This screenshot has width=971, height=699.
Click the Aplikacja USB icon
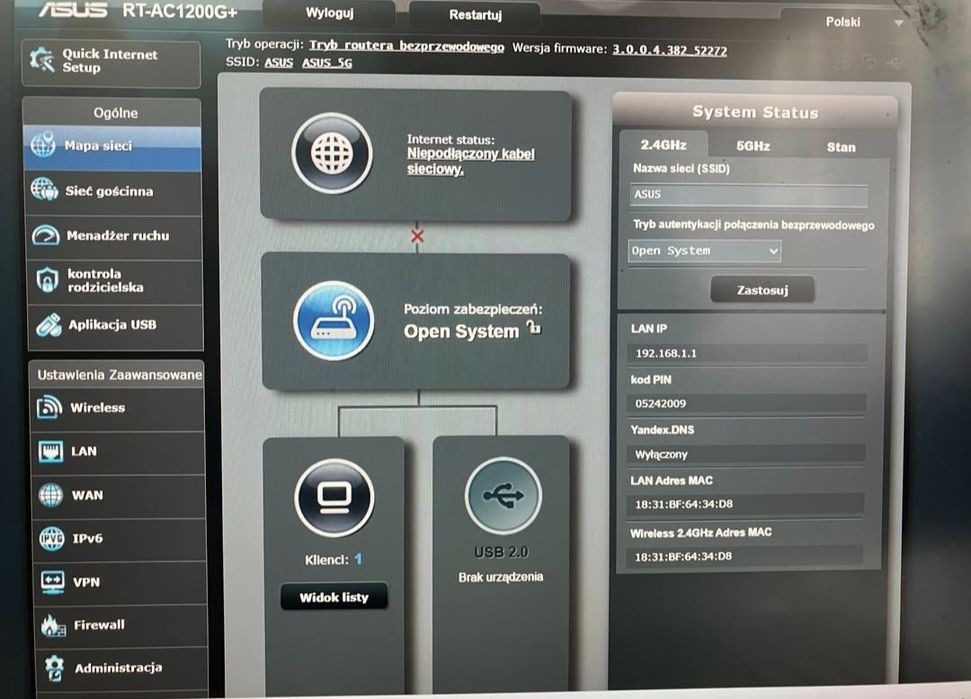(48, 324)
